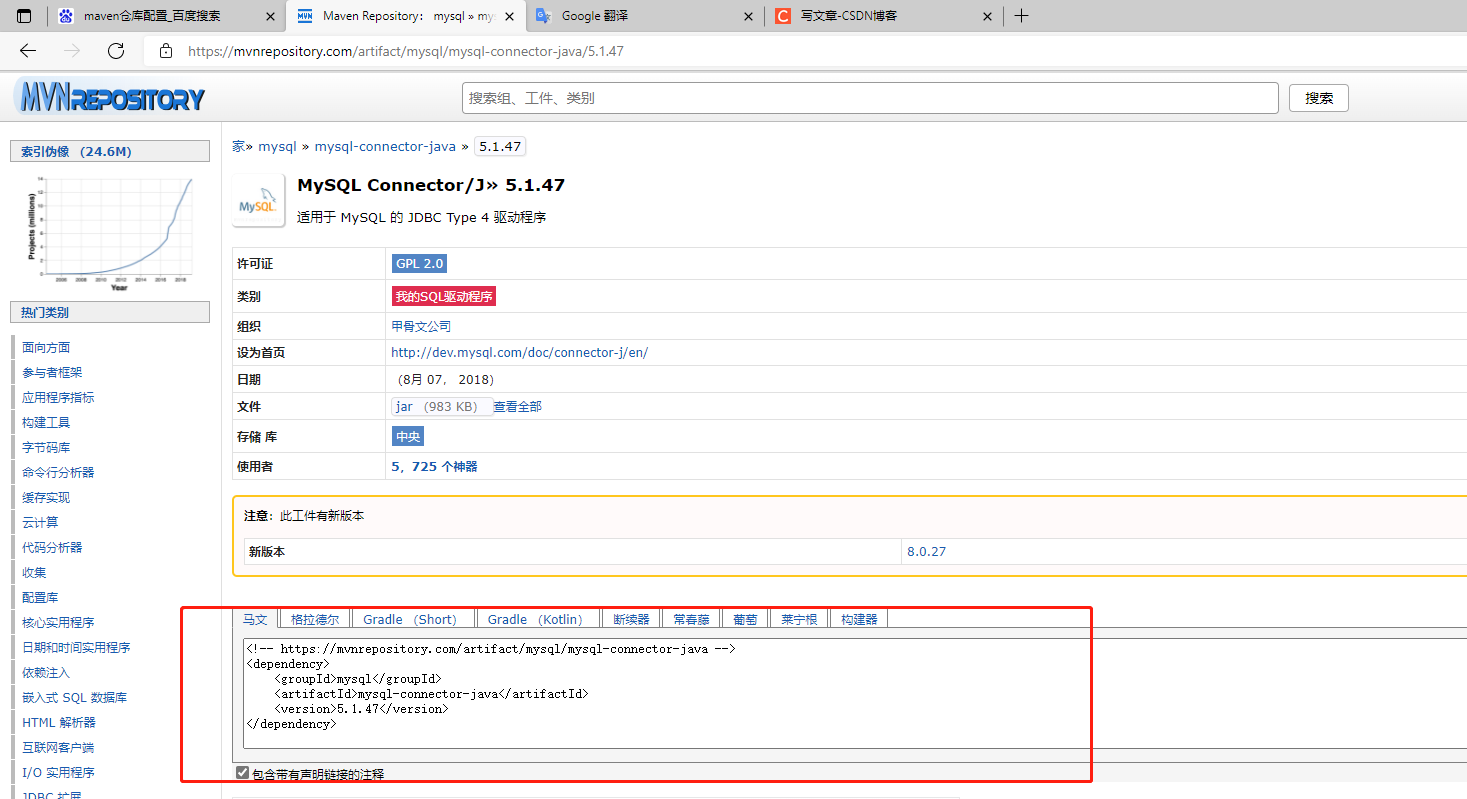Click the 我的SQL驱动程序 category badge
The height and width of the screenshot is (799, 1467).
coord(444,297)
